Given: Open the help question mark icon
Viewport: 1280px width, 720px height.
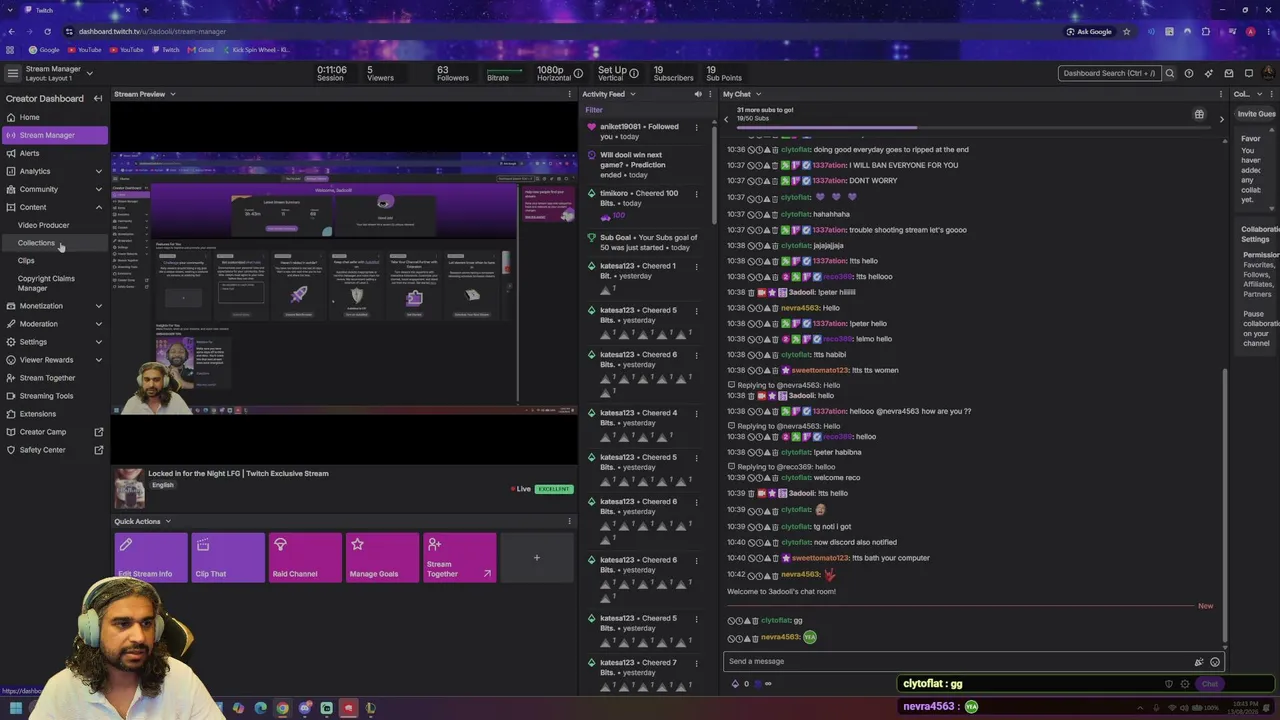Looking at the screenshot, I should (x=1189, y=73).
